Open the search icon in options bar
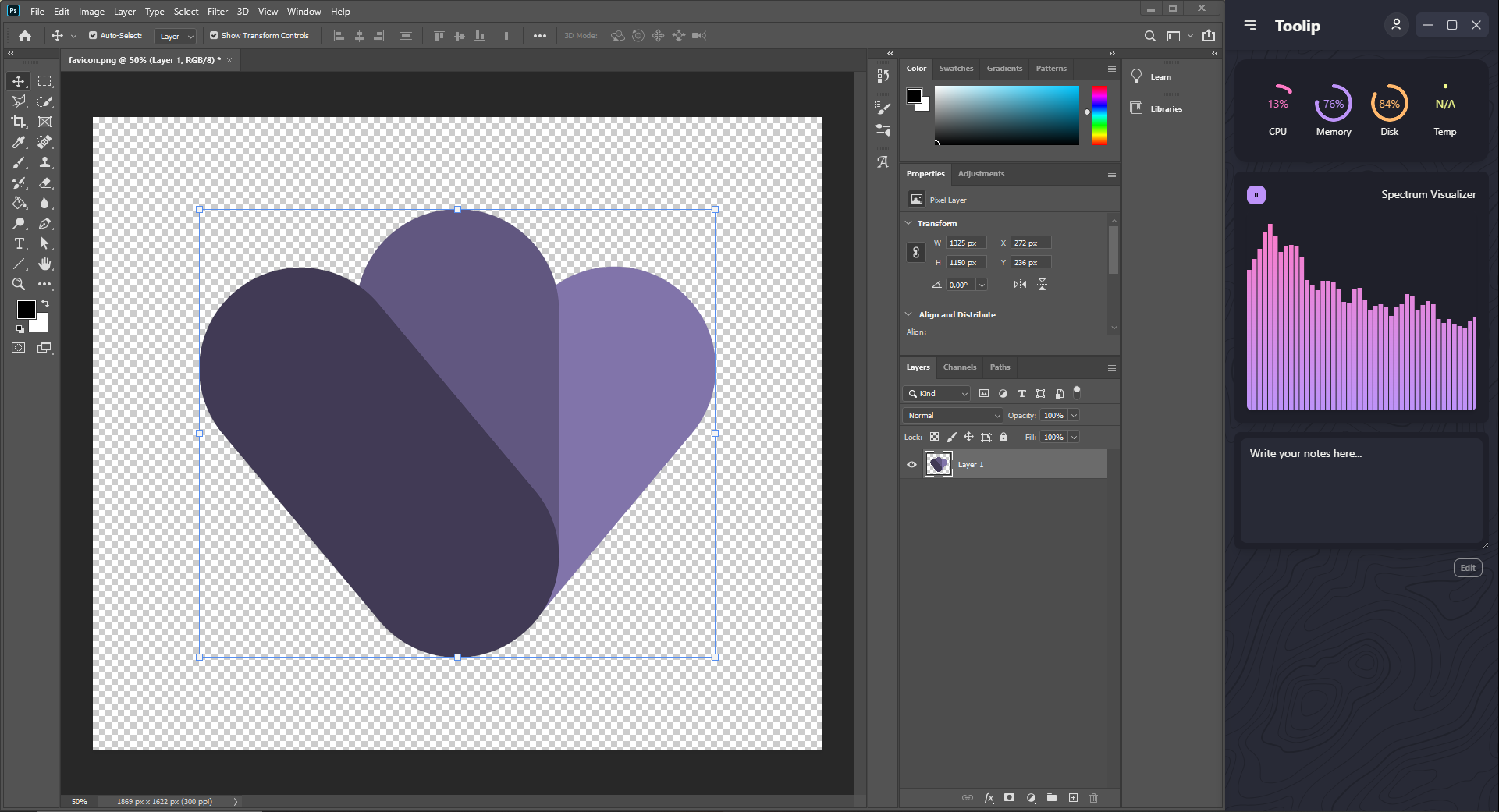Viewport: 1499px width, 812px height. pos(1149,36)
